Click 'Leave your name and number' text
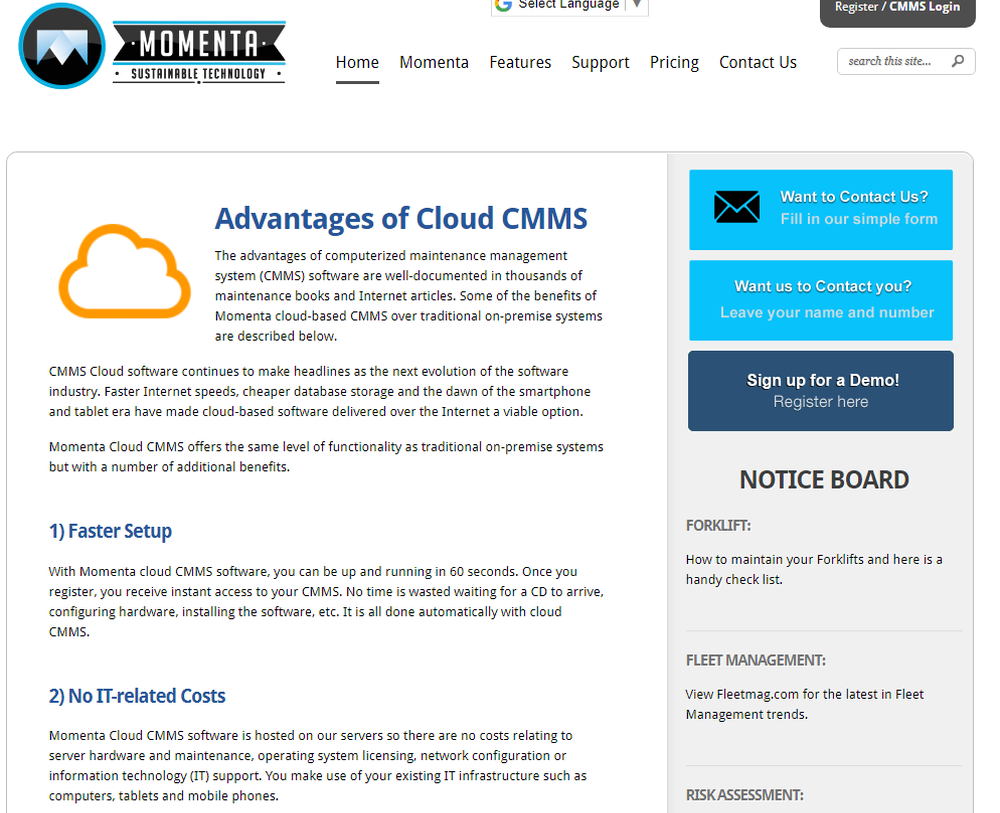 827,312
